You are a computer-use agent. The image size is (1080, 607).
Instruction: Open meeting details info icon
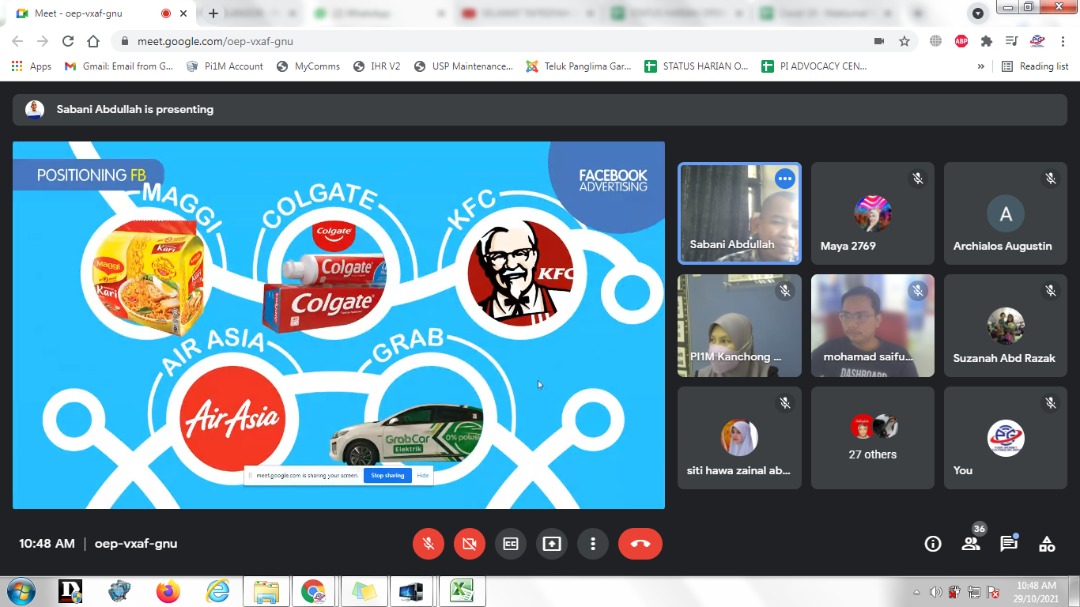click(933, 544)
